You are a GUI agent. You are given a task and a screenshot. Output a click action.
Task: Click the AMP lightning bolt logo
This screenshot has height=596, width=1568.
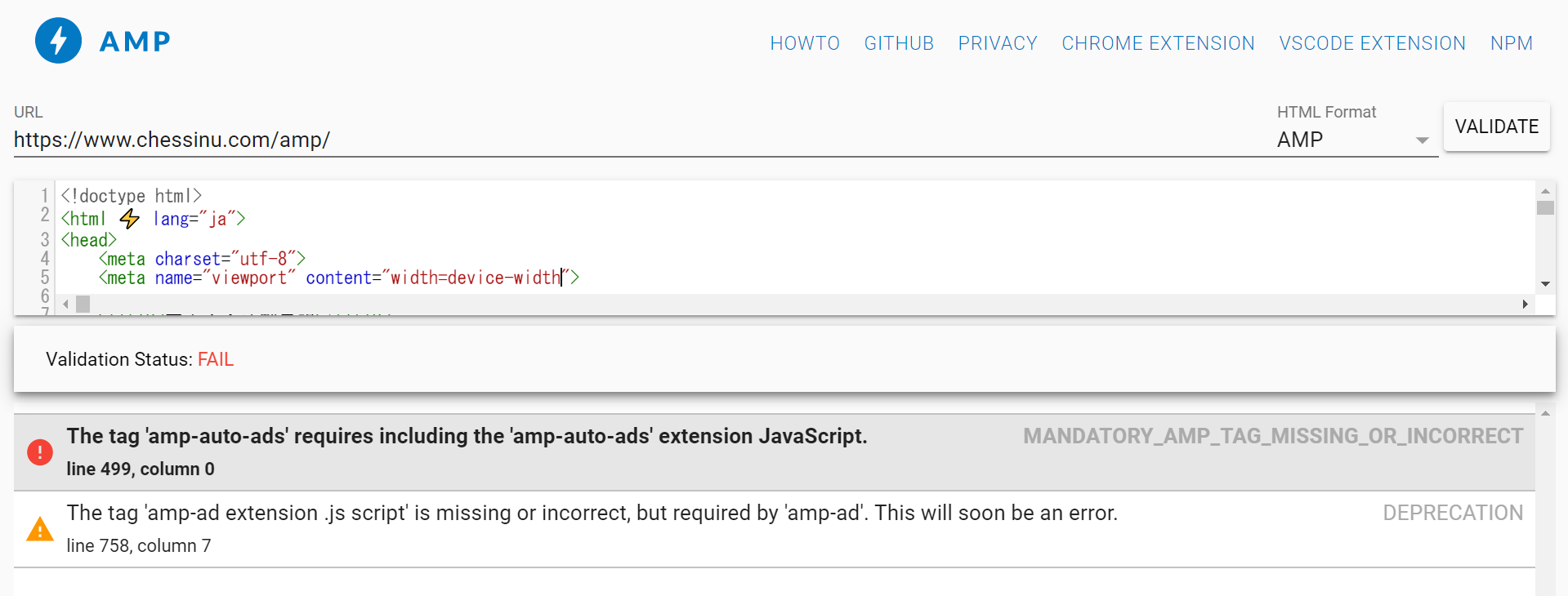pyautogui.click(x=57, y=40)
